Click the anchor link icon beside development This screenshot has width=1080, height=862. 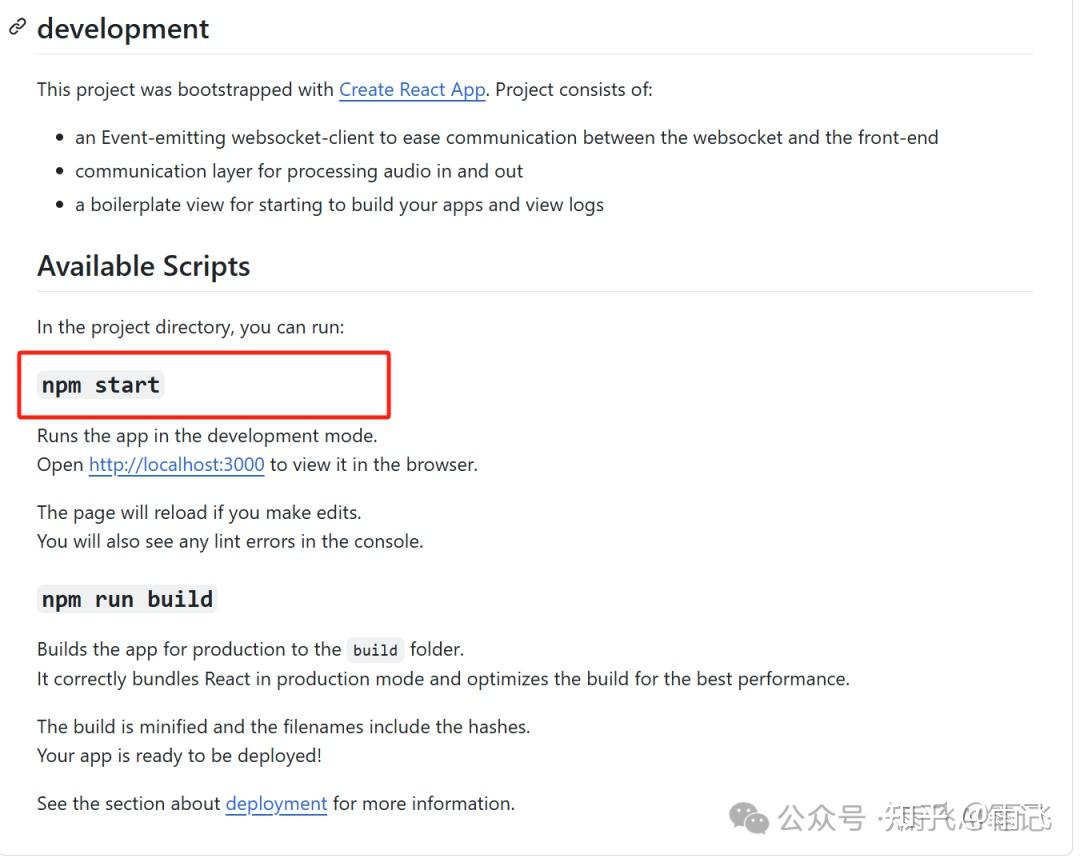(x=17, y=27)
